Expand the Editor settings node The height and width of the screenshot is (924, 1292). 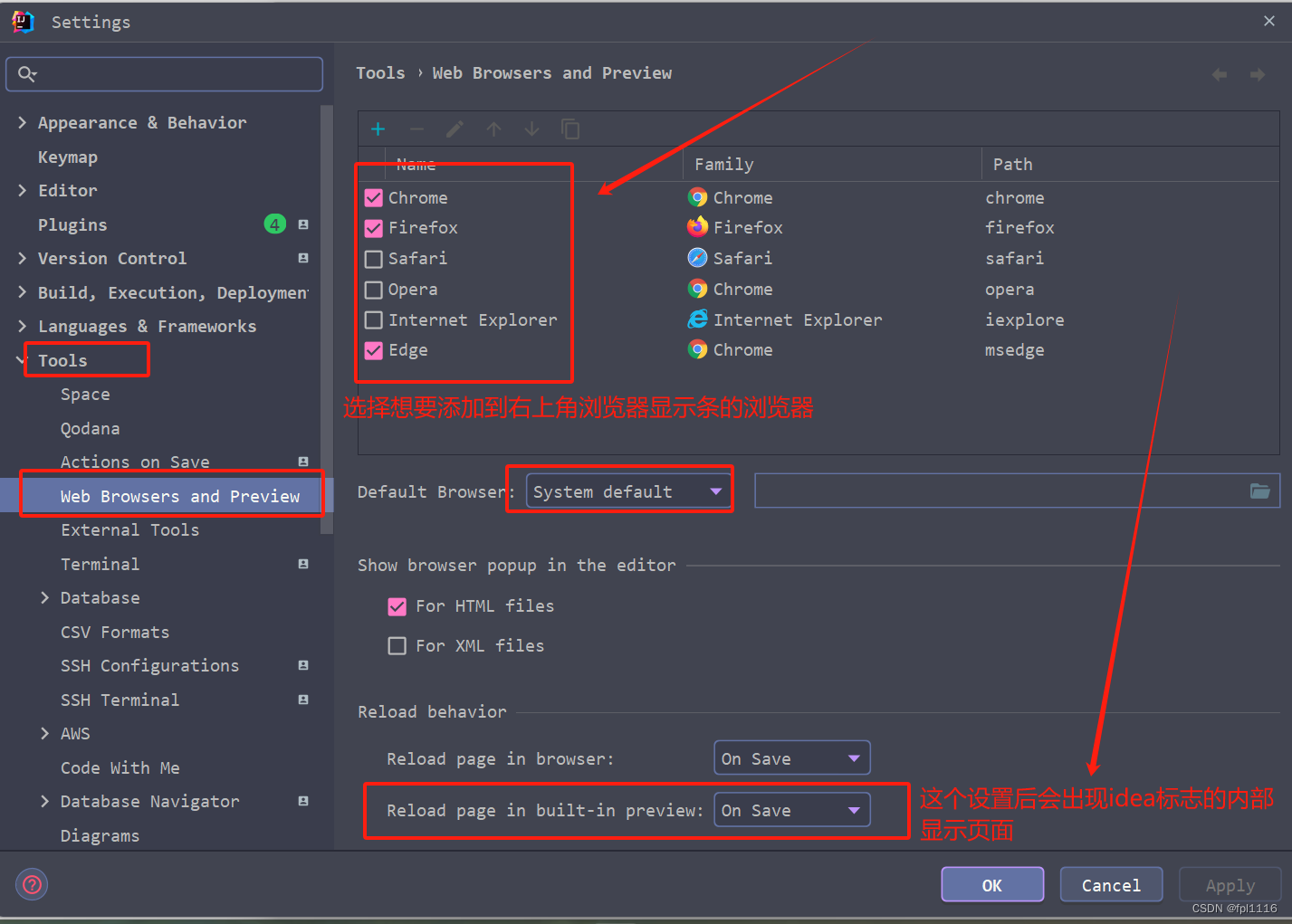(x=23, y=190)
